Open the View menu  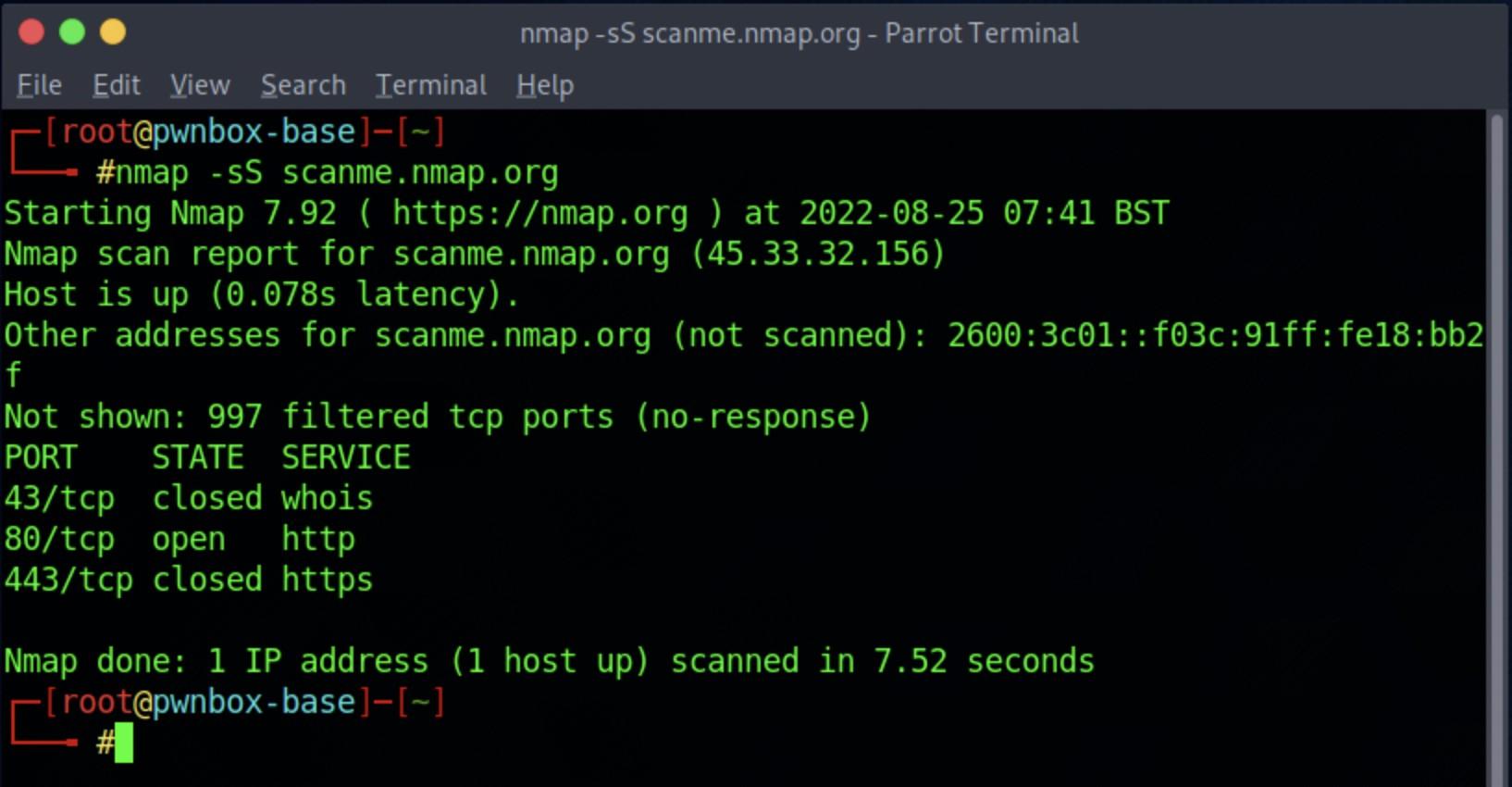tap(200, 85)
